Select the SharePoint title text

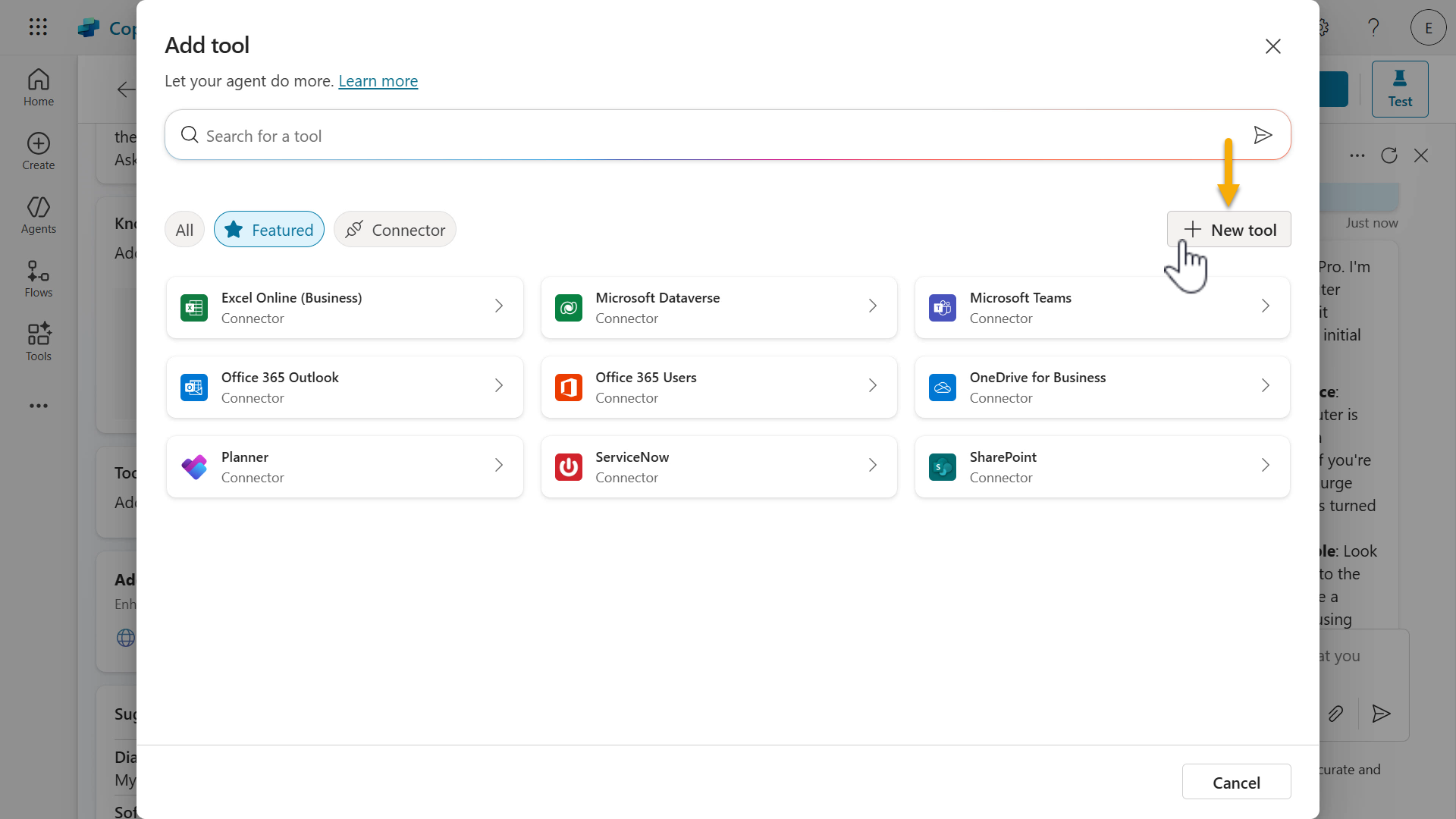pos(1003,457)
